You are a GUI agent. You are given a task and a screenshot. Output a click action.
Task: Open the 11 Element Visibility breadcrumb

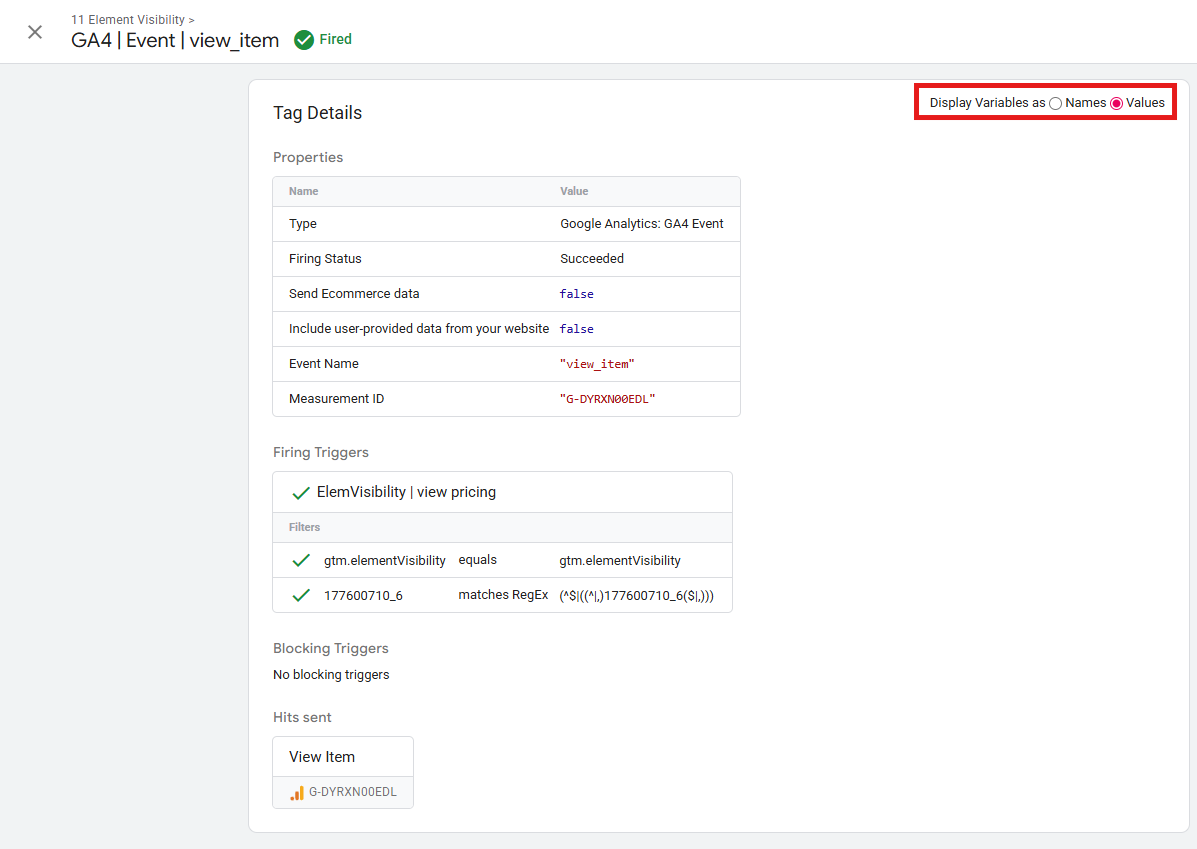point(128,20)
